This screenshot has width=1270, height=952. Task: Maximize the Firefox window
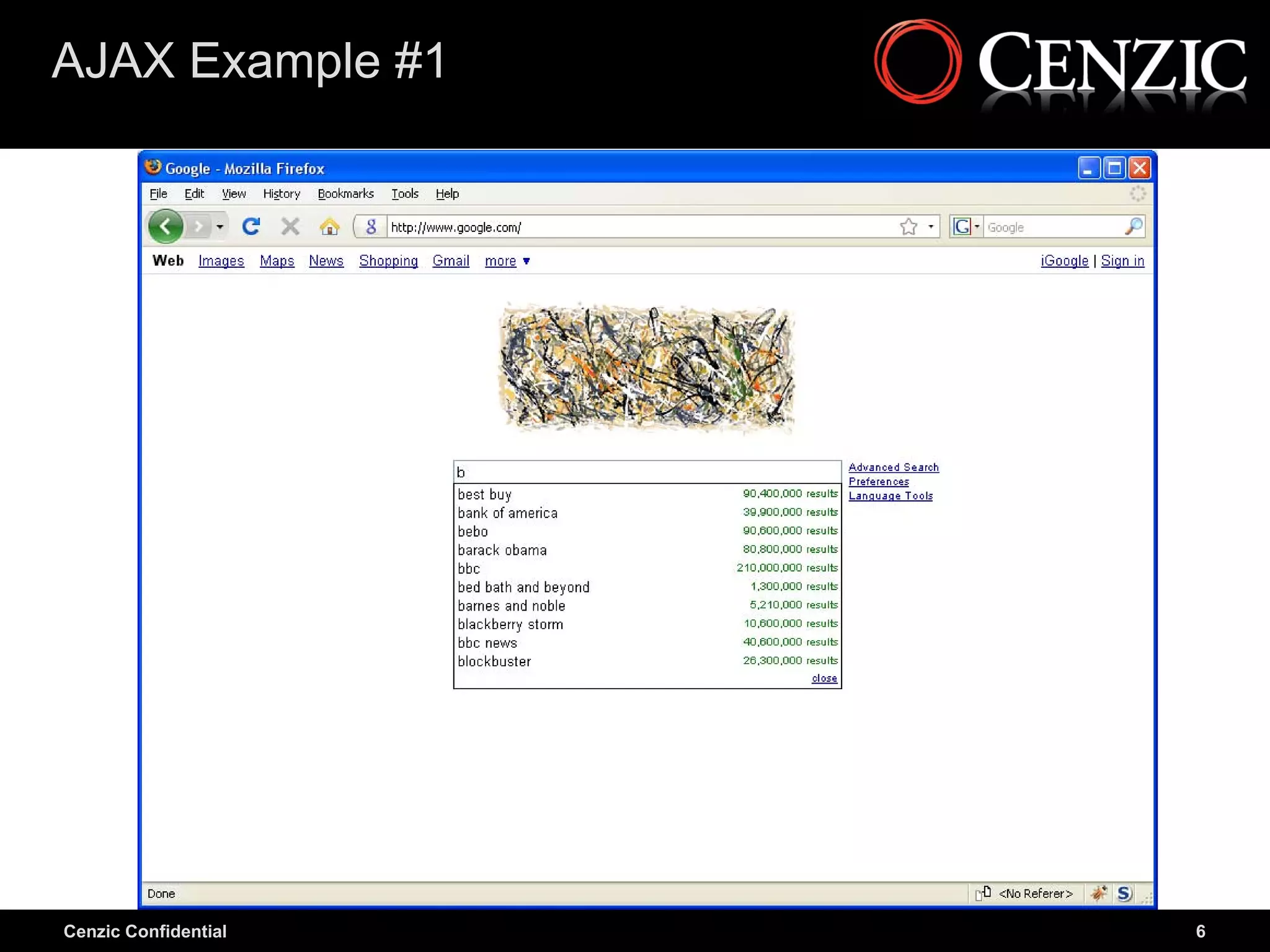click(1114, 168)
